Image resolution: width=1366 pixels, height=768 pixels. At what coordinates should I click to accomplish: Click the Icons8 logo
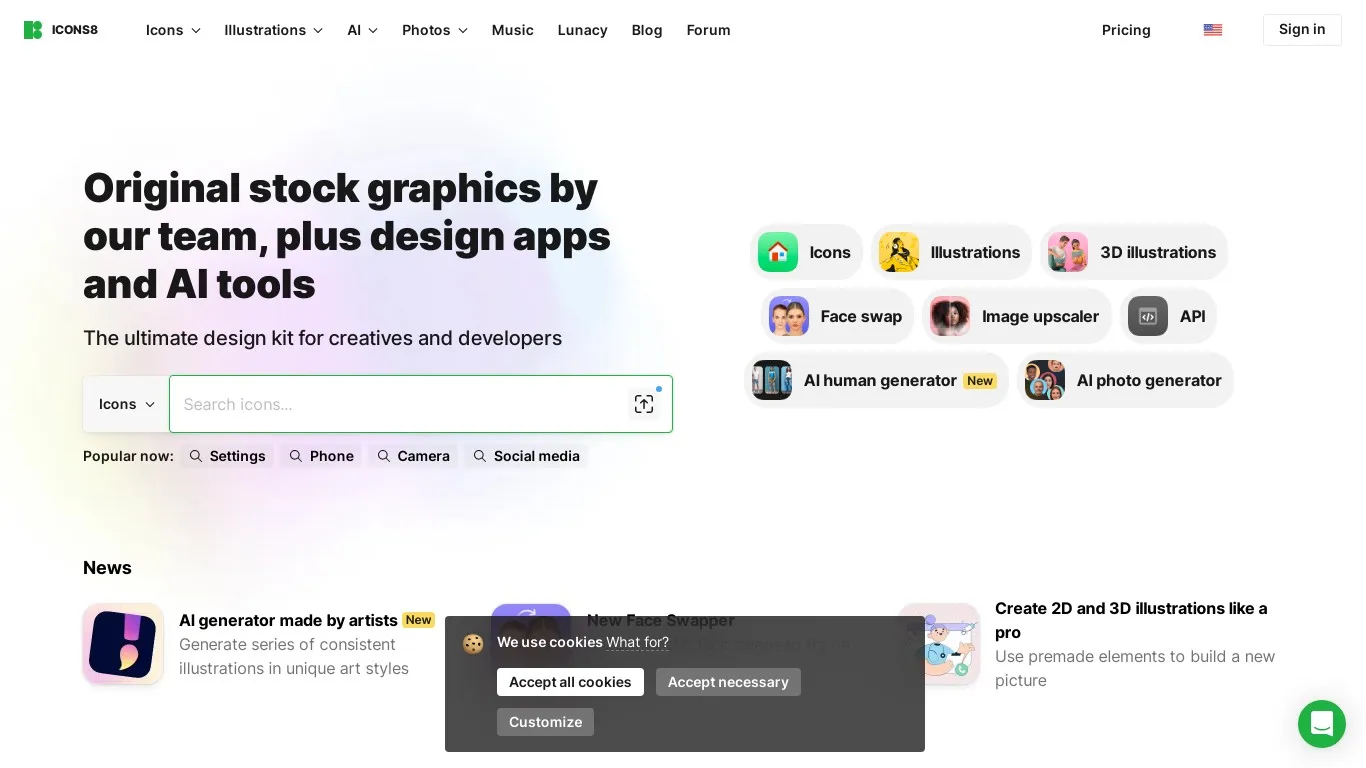click(60, 30)
